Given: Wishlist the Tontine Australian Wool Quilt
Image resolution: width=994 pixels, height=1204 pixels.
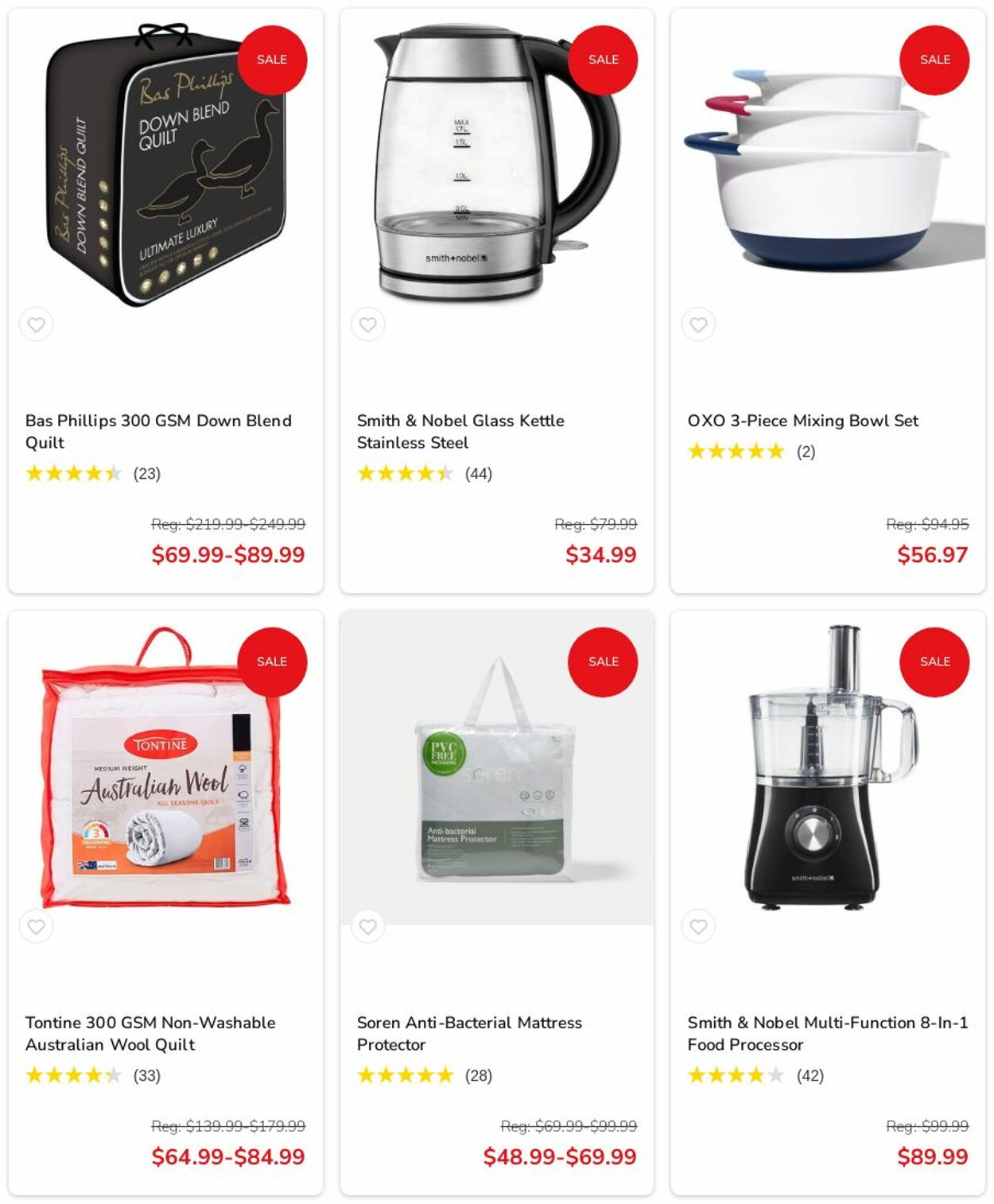Looking at the screenshot, I should click(37, 926).
